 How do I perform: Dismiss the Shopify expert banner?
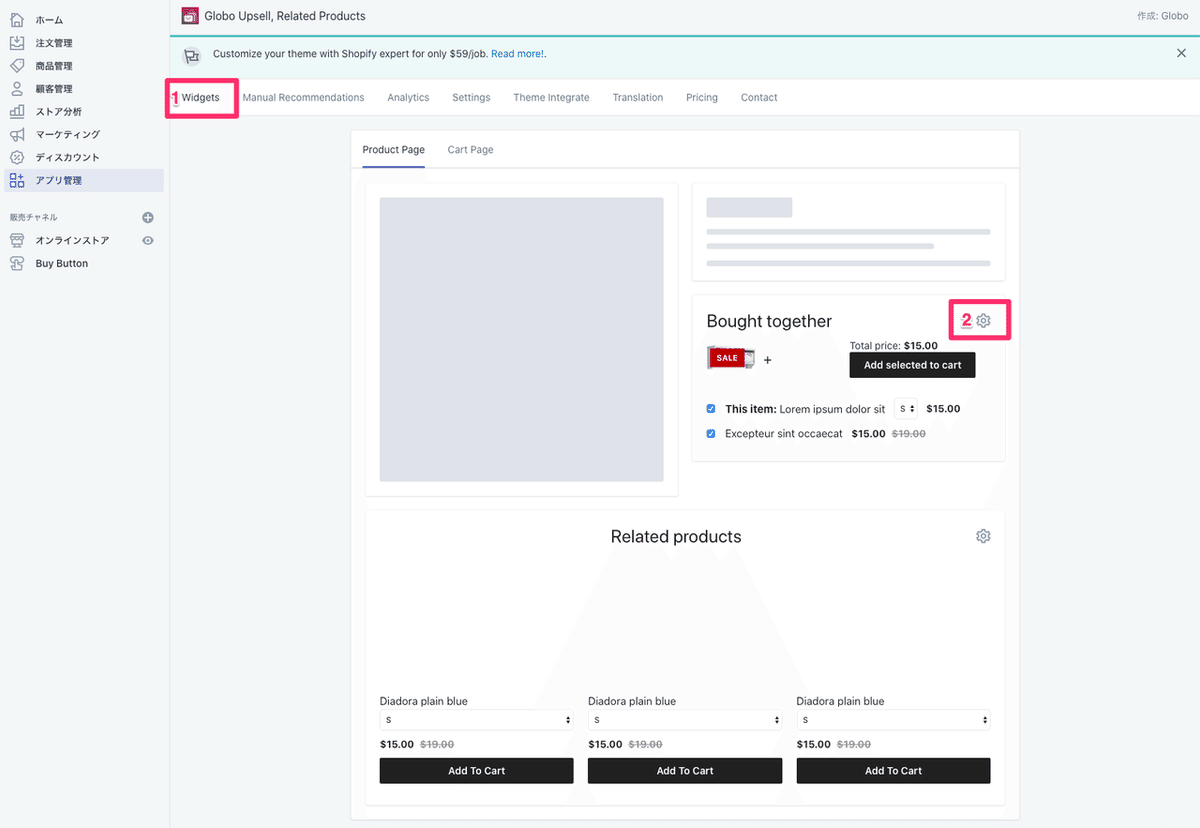click(1181, 53)
